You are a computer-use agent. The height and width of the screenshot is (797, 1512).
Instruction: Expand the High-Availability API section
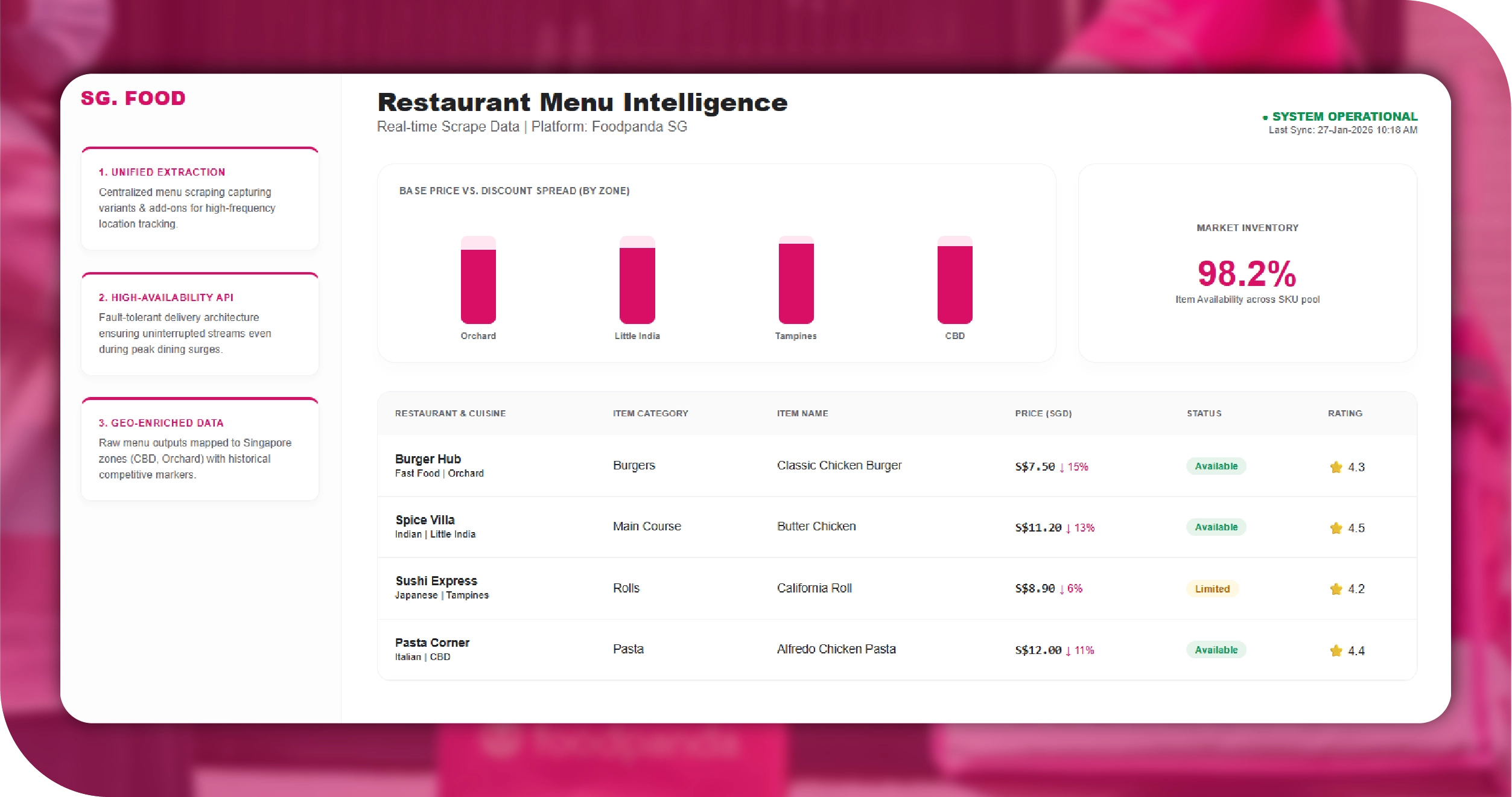point(199,324)
